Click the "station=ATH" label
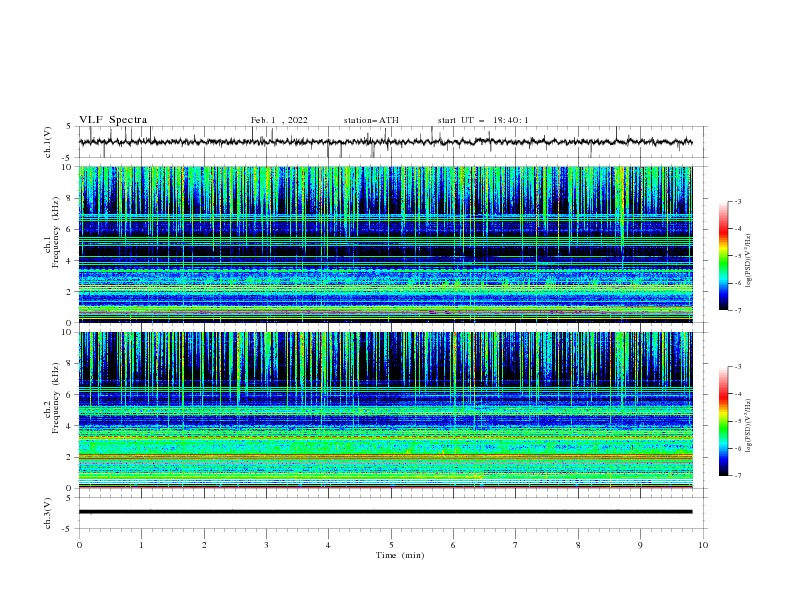The height and width of the screenshot is (612, 792). (371, 120)
